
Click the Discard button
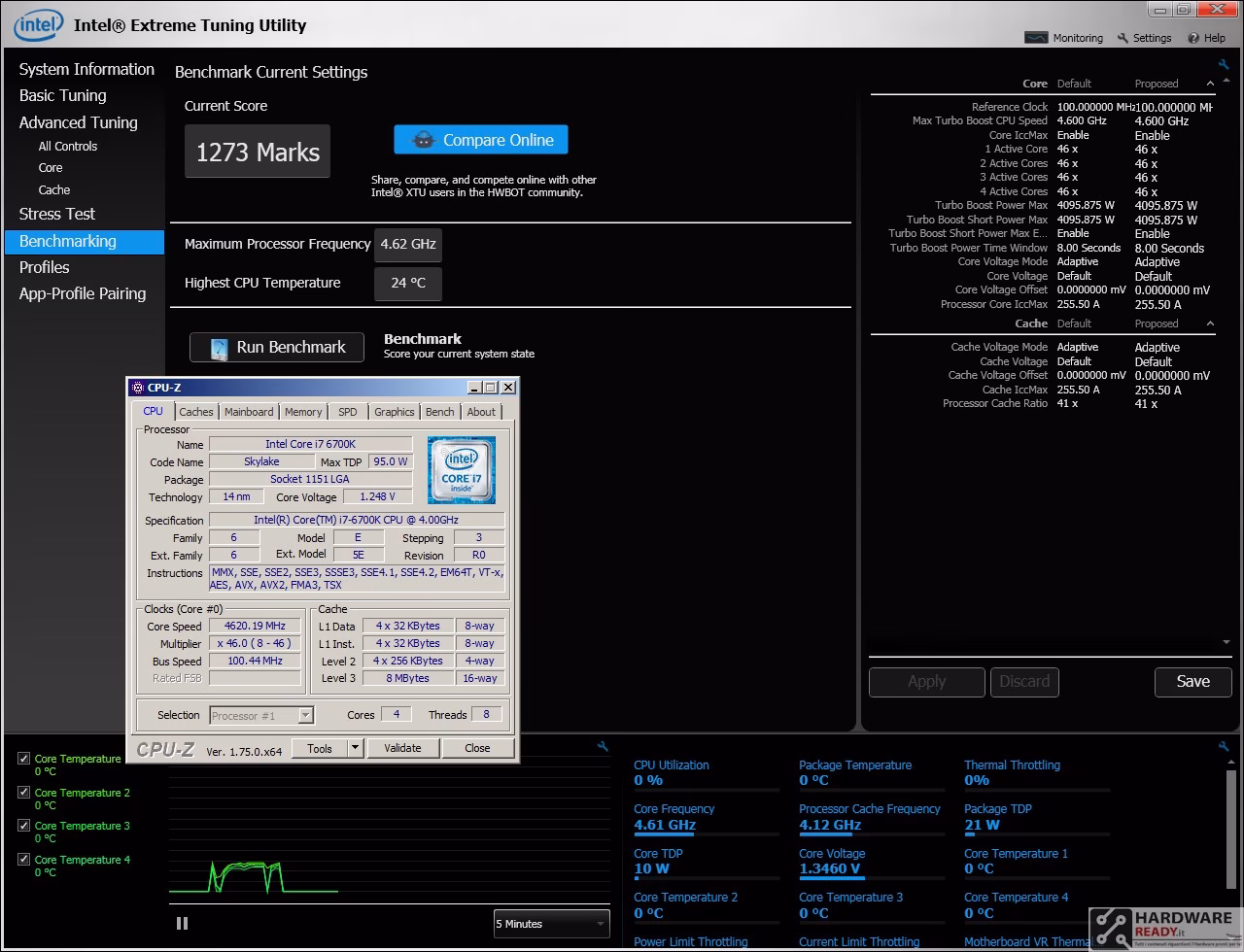pyautogui.click(x=1025, y=682)
